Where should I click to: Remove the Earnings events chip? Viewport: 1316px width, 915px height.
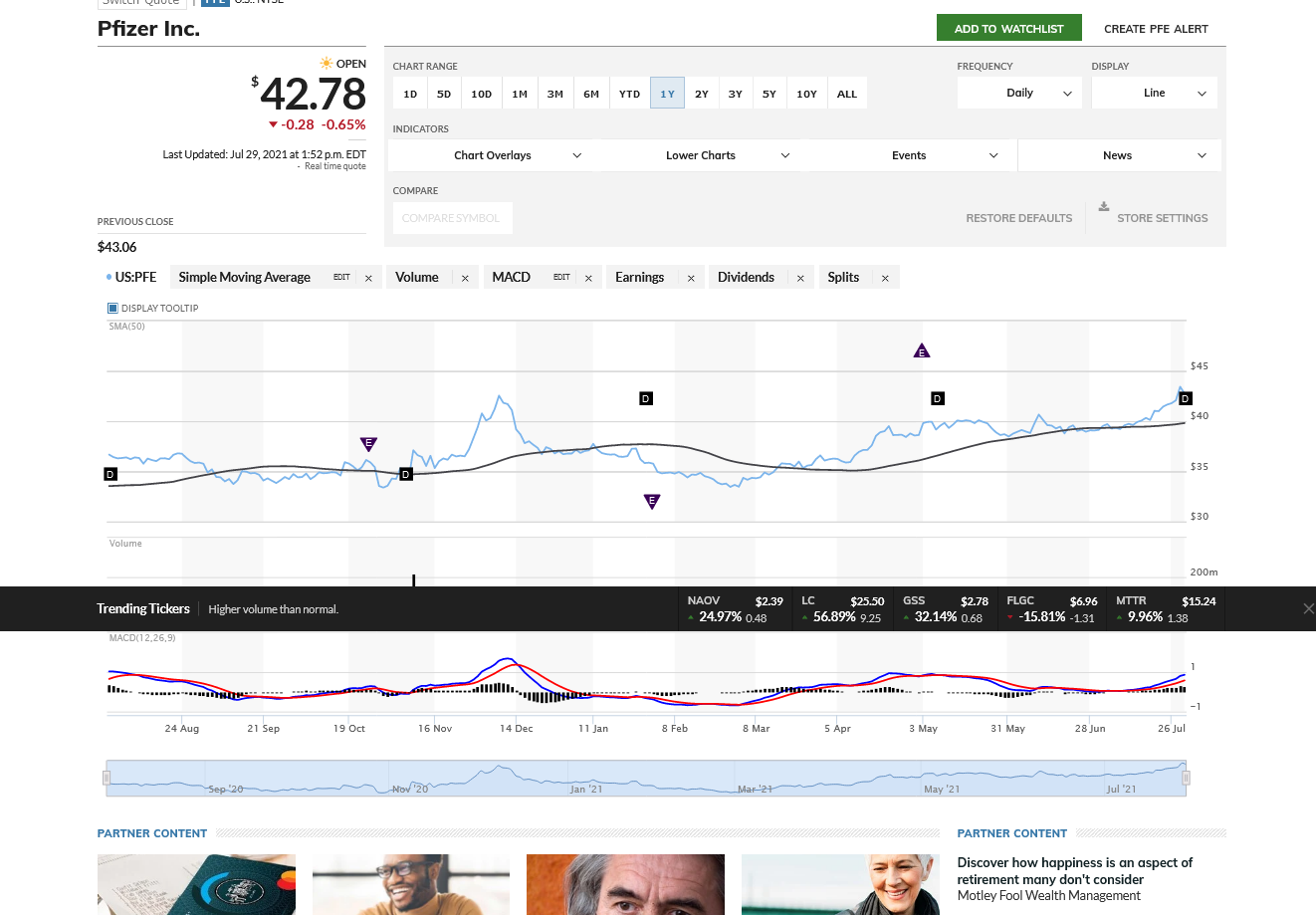691,278
